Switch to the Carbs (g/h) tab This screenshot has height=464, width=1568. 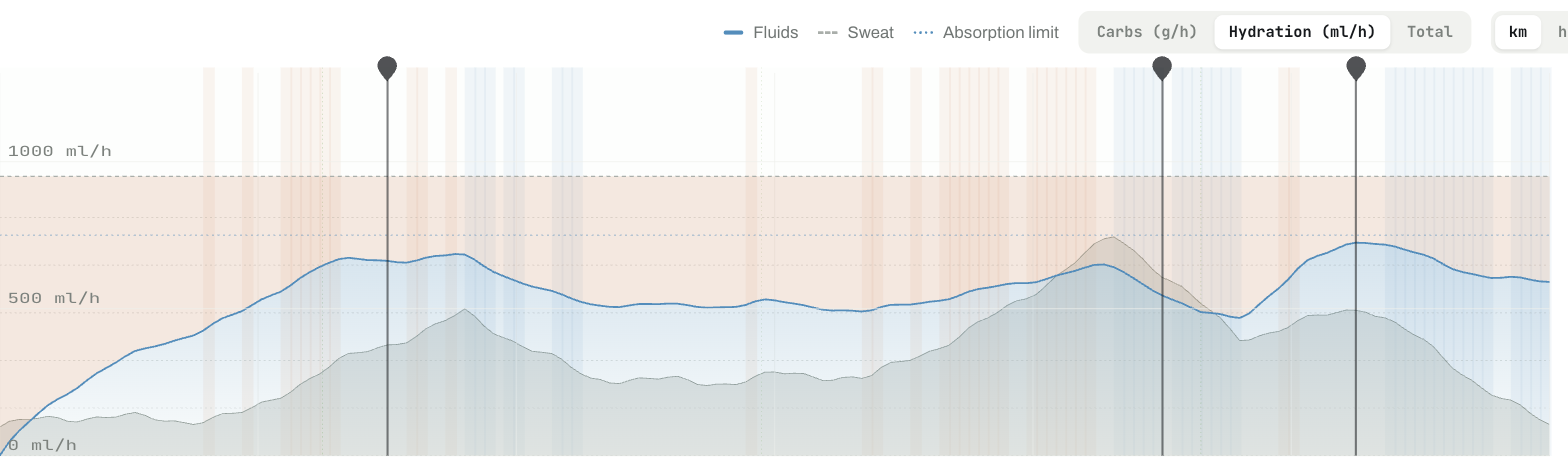coord(1147,32)
